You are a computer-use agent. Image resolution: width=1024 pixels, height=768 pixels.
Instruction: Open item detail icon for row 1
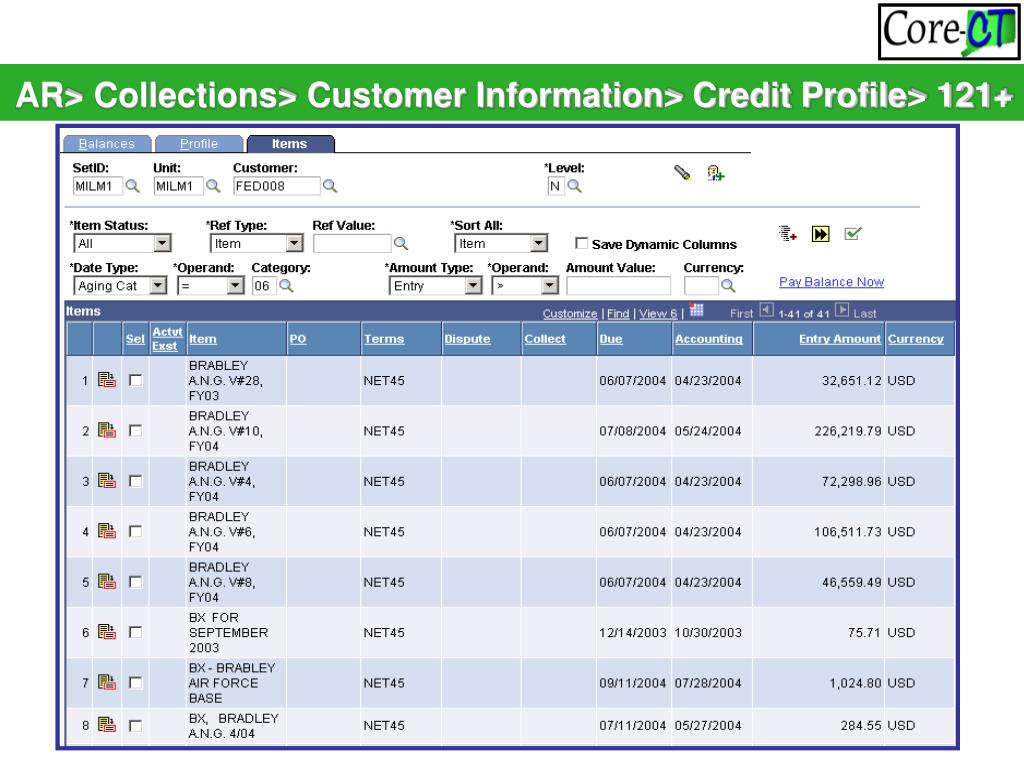[x=107, y=379]
